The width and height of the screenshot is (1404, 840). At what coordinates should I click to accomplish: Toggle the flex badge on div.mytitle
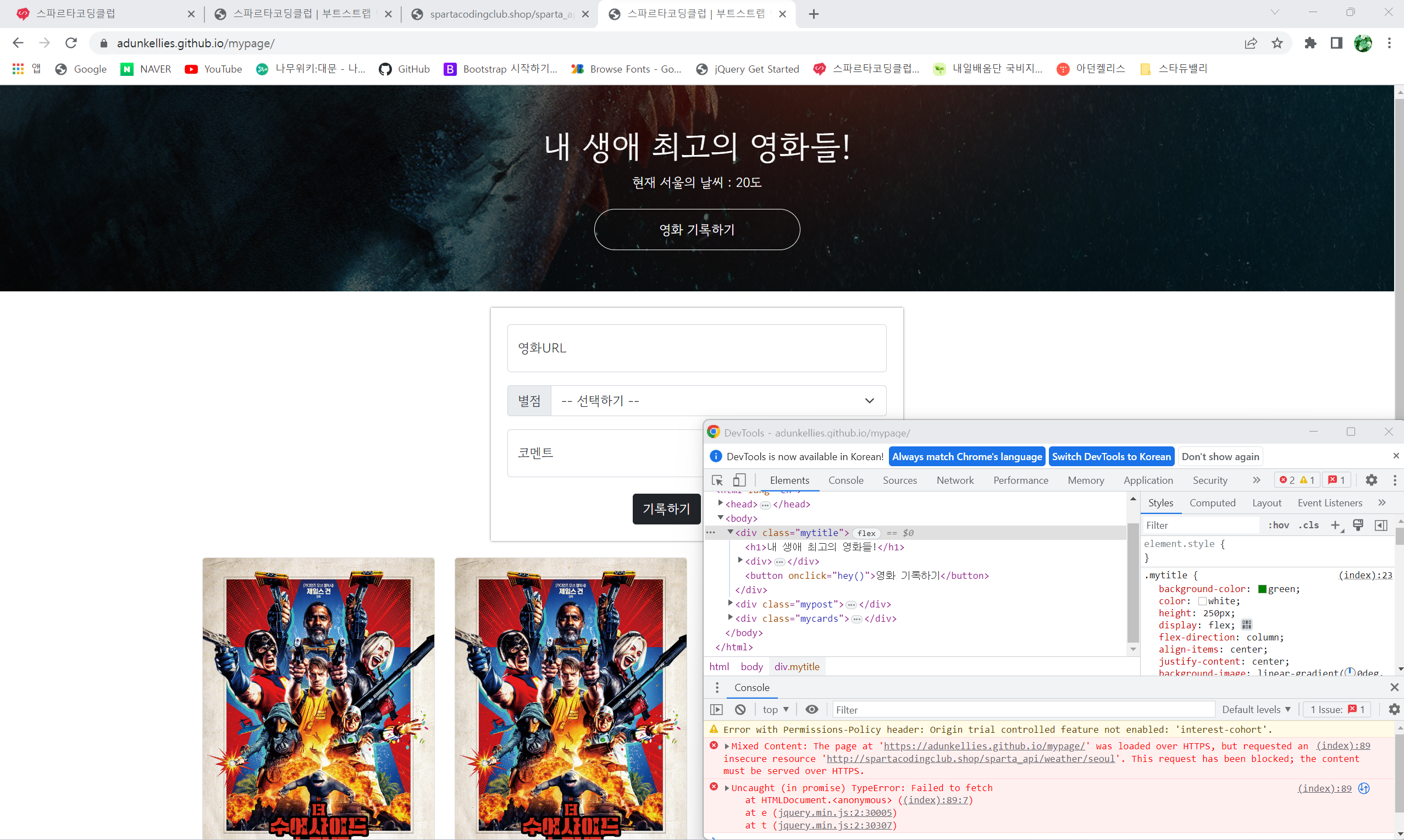coord(866,533)
